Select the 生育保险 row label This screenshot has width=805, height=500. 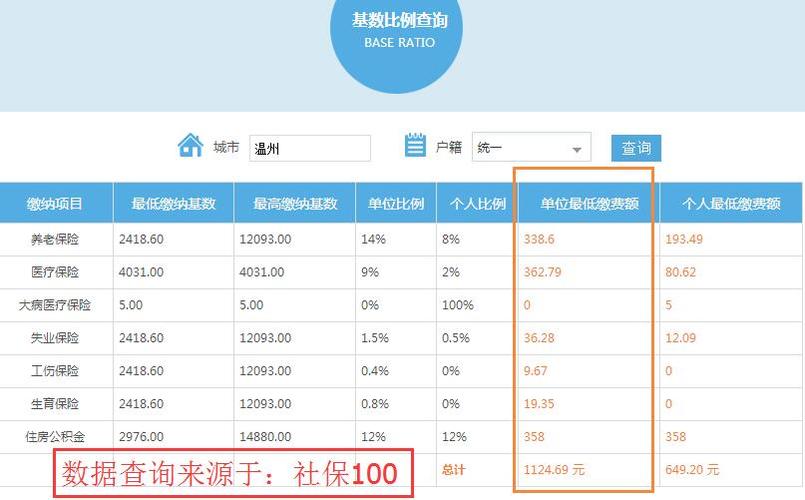pyautogui.click(x=55, y=403)
